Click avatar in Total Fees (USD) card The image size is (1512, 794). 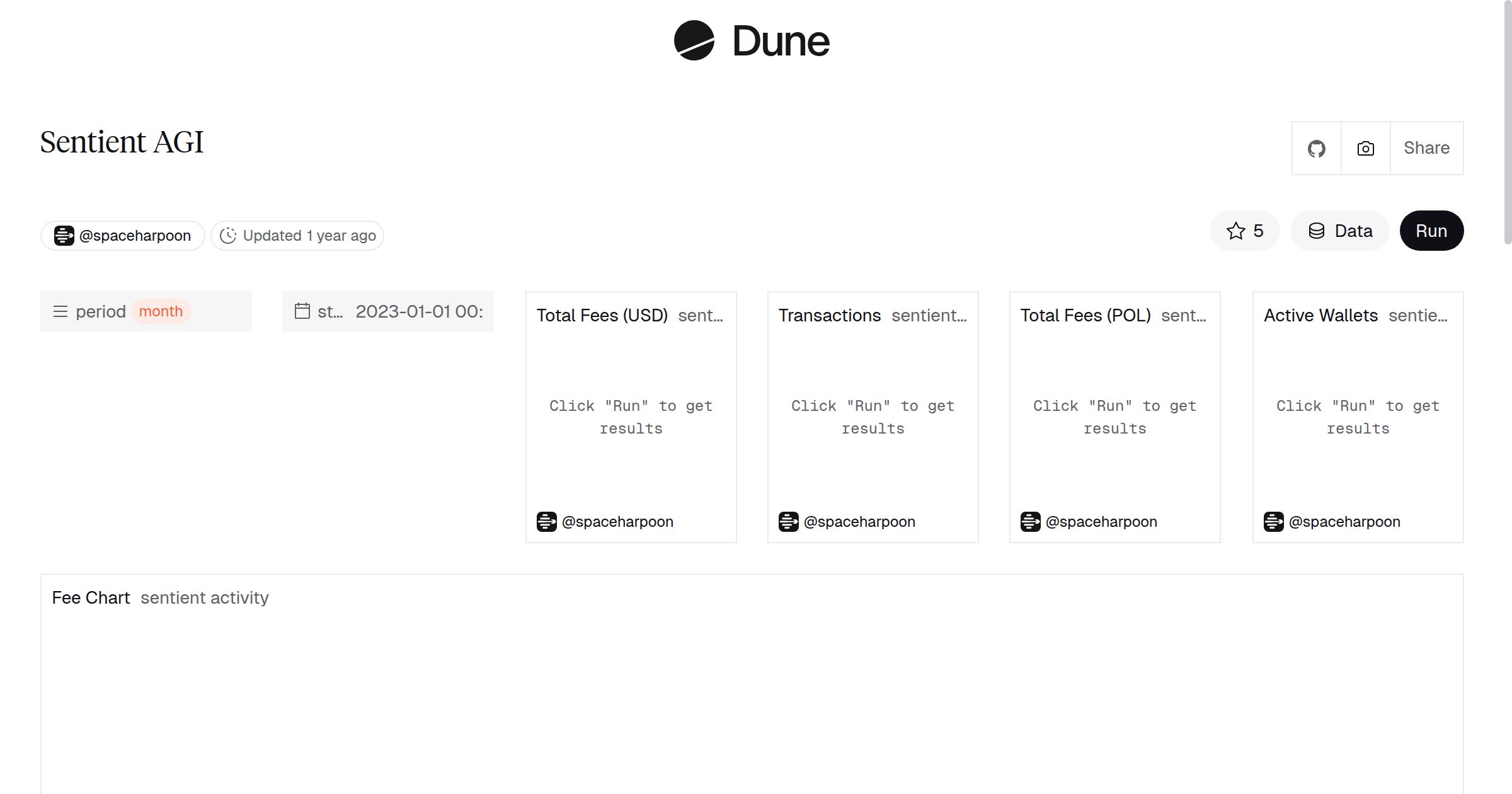[546, 522]
